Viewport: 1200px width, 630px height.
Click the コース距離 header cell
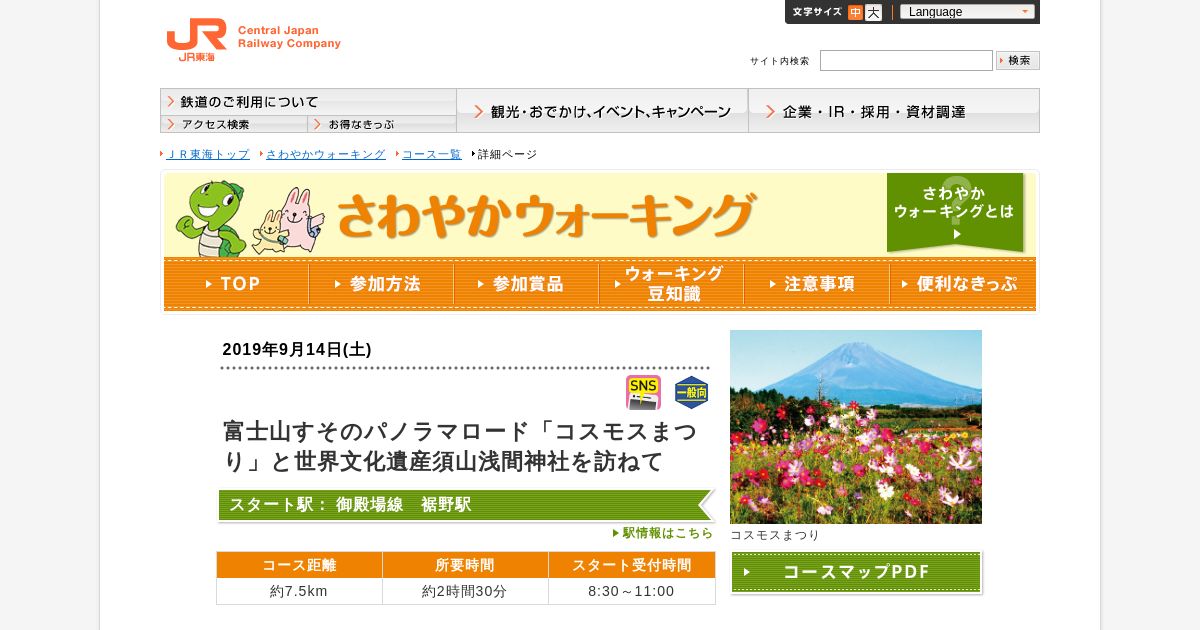[299, 565]
